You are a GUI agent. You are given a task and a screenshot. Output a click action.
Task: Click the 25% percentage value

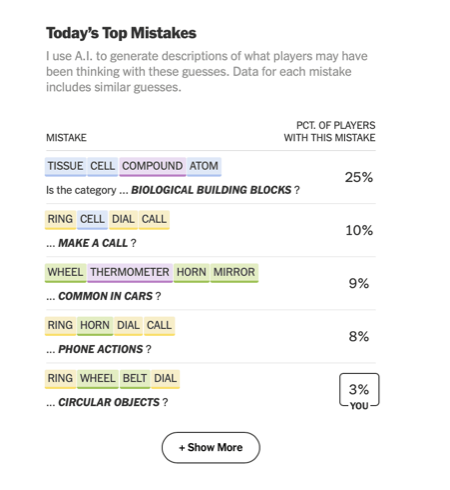(359, 177)
